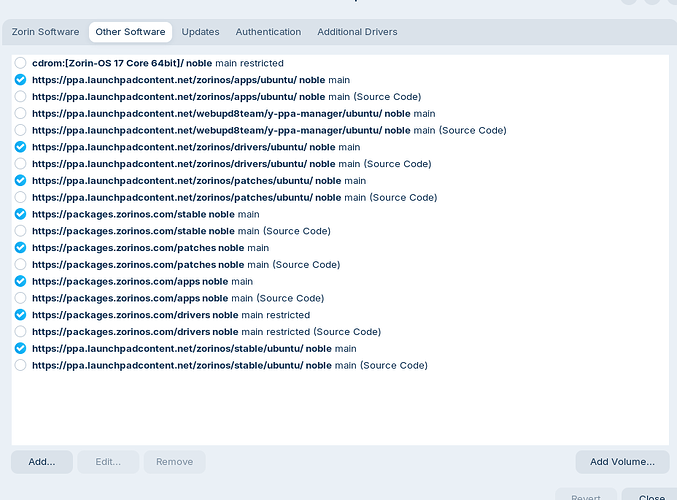Uncheck ppa zorinos/apps/ubuntu noble main source
Image resolution: width=677 pixels, height=500 pixels.
(20, 80)
